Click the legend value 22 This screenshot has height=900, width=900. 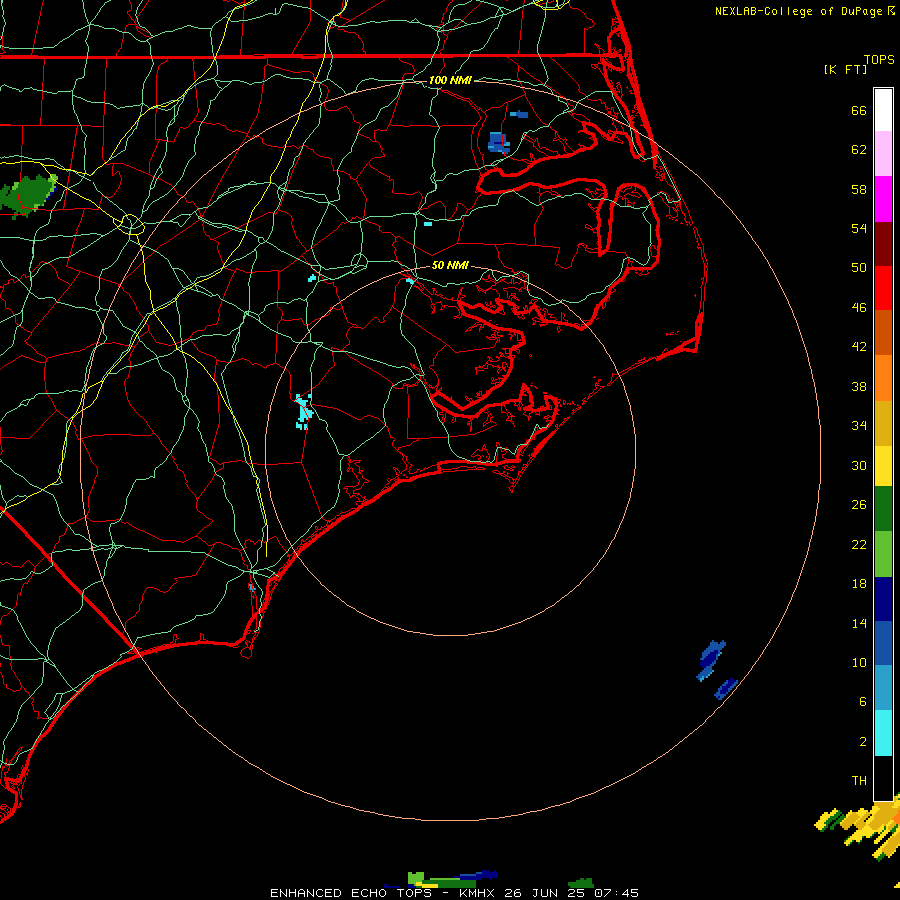[859, 544]
